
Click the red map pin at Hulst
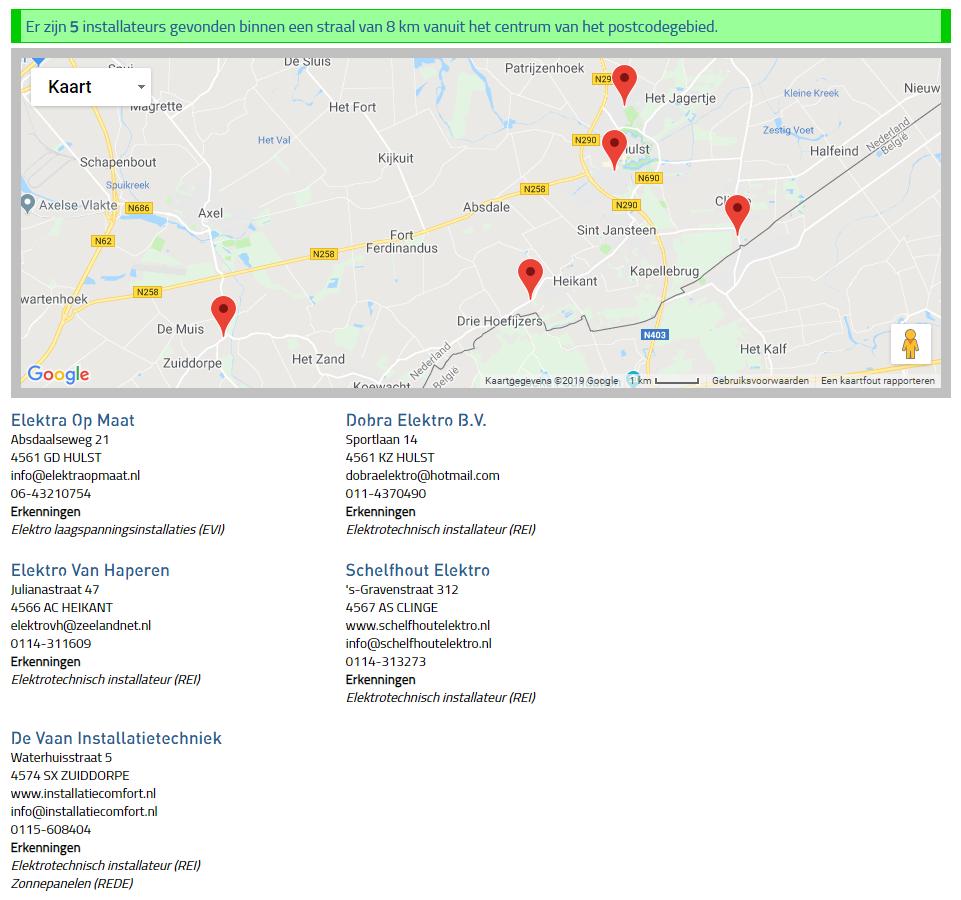coord(614,149)
